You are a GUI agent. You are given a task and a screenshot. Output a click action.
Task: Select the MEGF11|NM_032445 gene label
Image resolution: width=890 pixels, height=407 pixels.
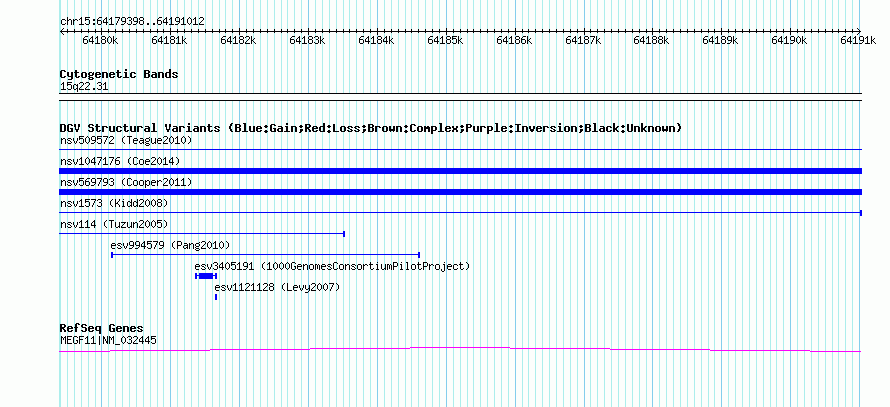point(108,341)
